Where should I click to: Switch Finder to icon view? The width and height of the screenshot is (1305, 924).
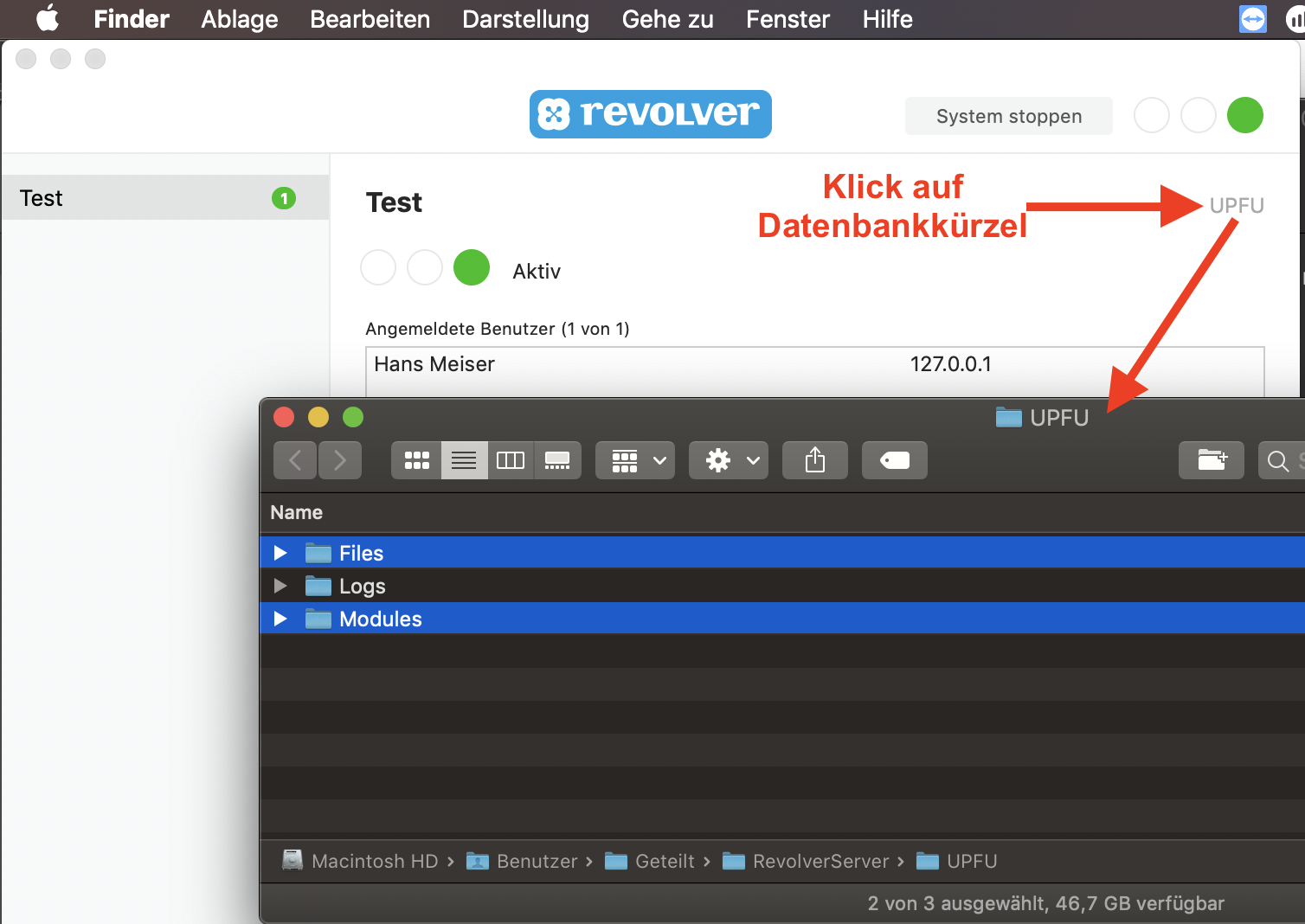click(x=416, y=460)
